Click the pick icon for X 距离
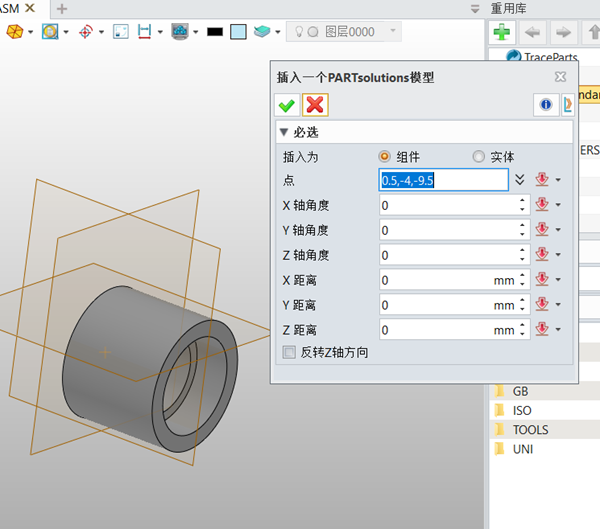 click(x=542, y=279)
